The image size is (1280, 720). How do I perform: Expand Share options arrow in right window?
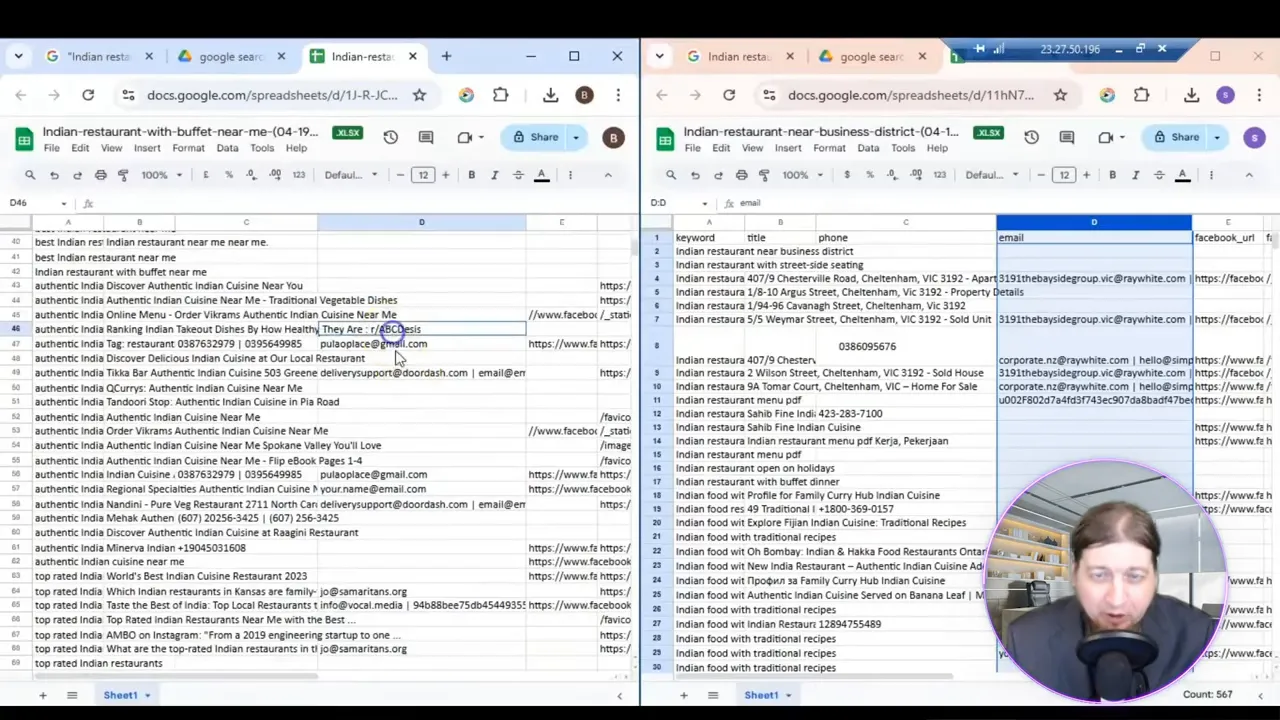pos(1217,137)
